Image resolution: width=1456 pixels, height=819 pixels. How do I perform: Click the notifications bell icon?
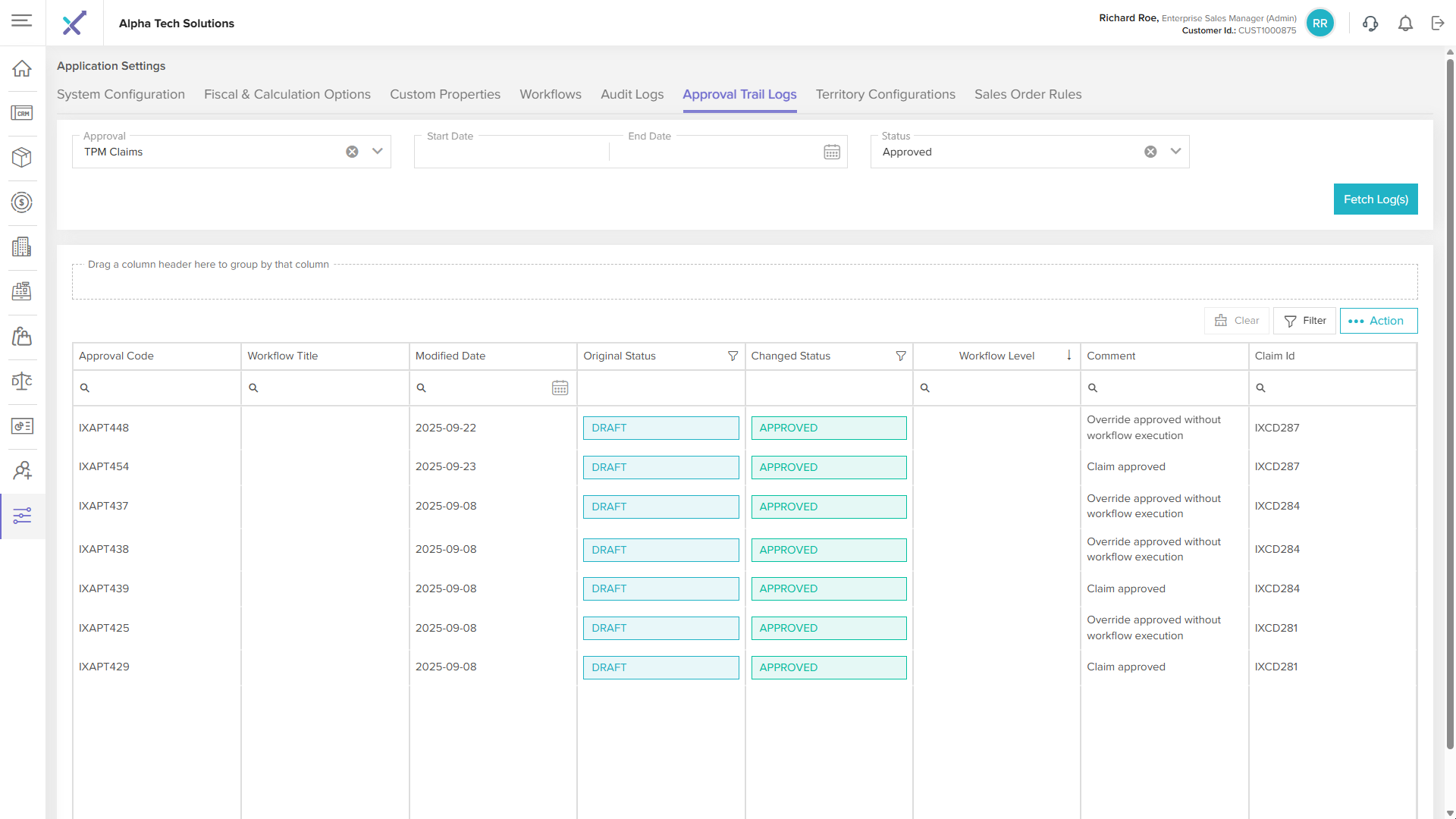1405,24
